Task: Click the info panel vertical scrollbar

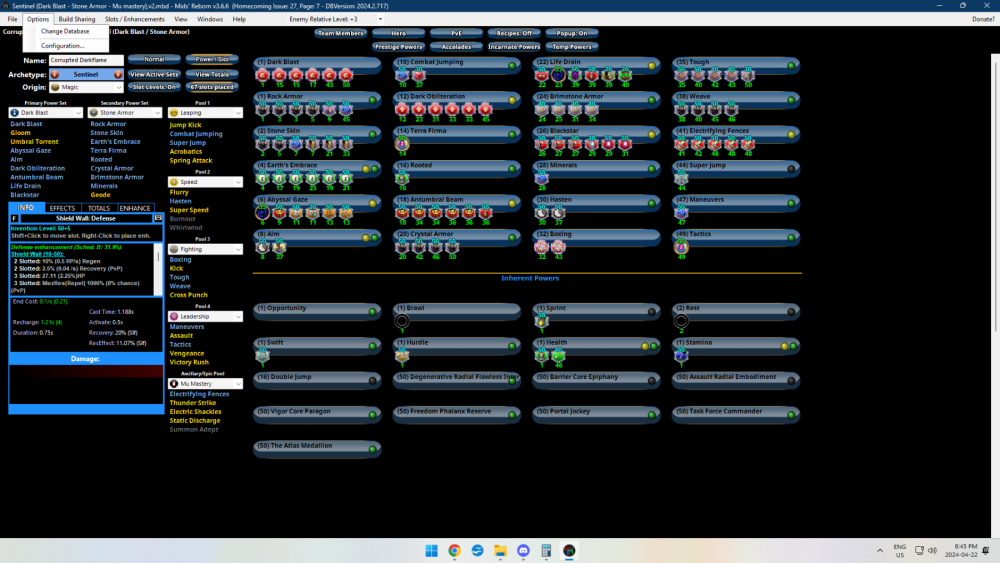Action: (158, 269)
